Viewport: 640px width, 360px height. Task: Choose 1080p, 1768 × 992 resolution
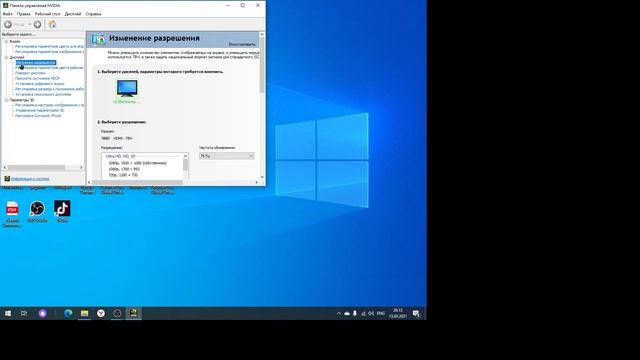(x=124, y=169)
